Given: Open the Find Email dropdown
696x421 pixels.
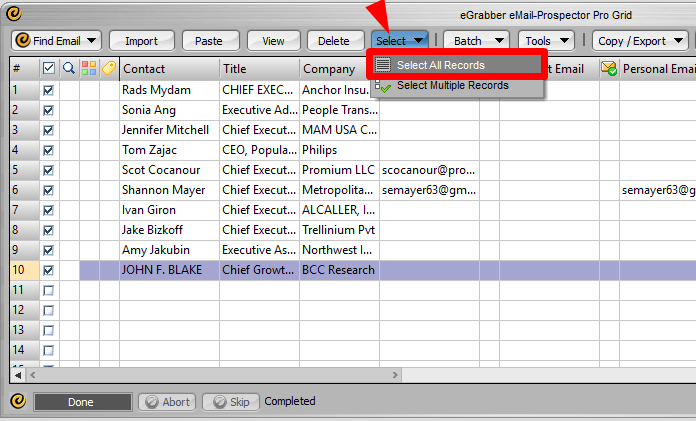Looking at the screenshot, I should pos(57,41).
